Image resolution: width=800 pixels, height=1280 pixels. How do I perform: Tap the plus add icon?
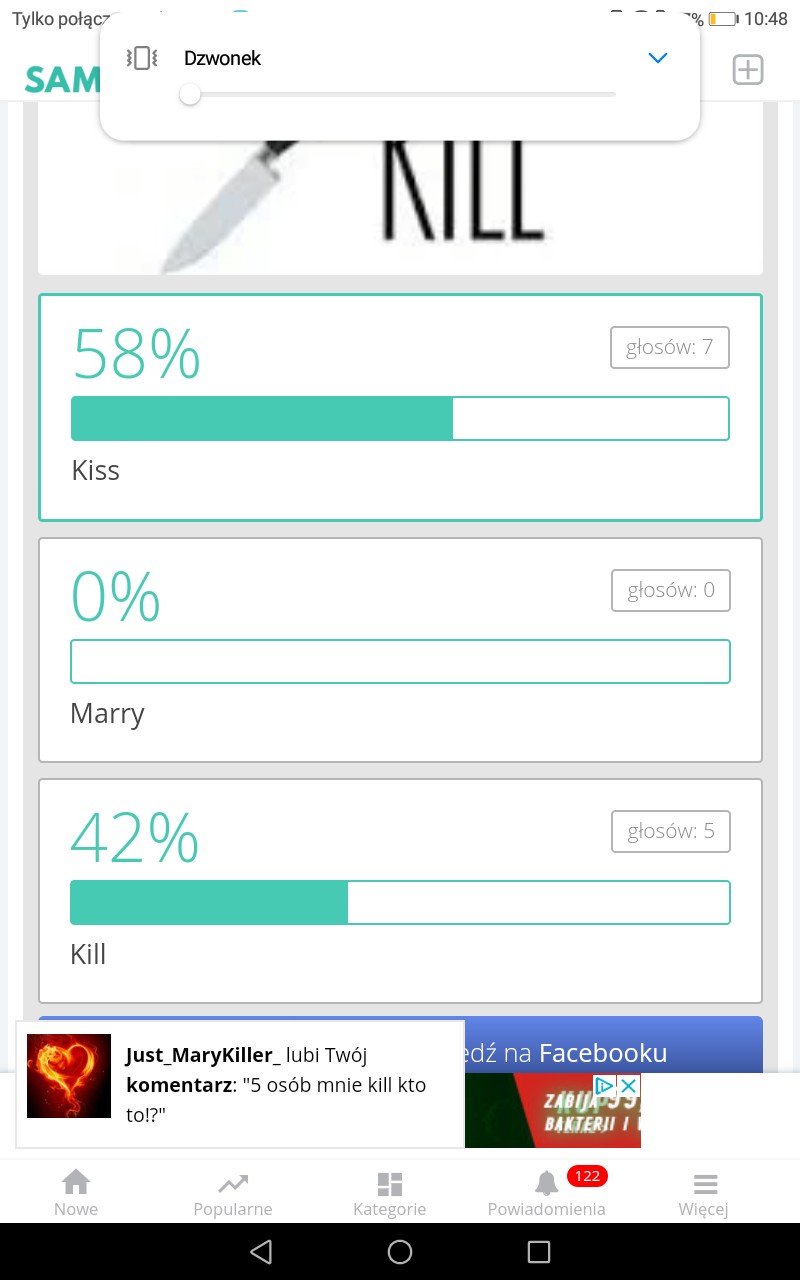pos(748,70)
